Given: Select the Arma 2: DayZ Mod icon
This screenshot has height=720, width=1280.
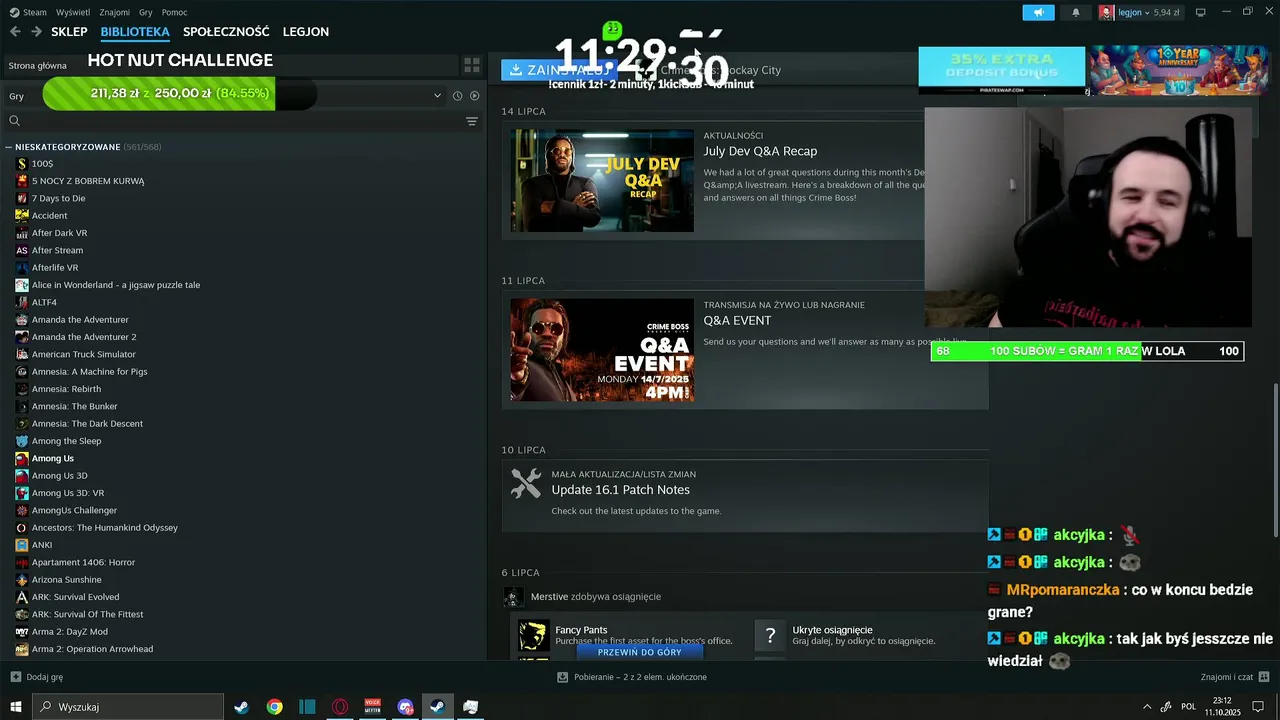Looking at the screenshot, I should tap(22, 632).
